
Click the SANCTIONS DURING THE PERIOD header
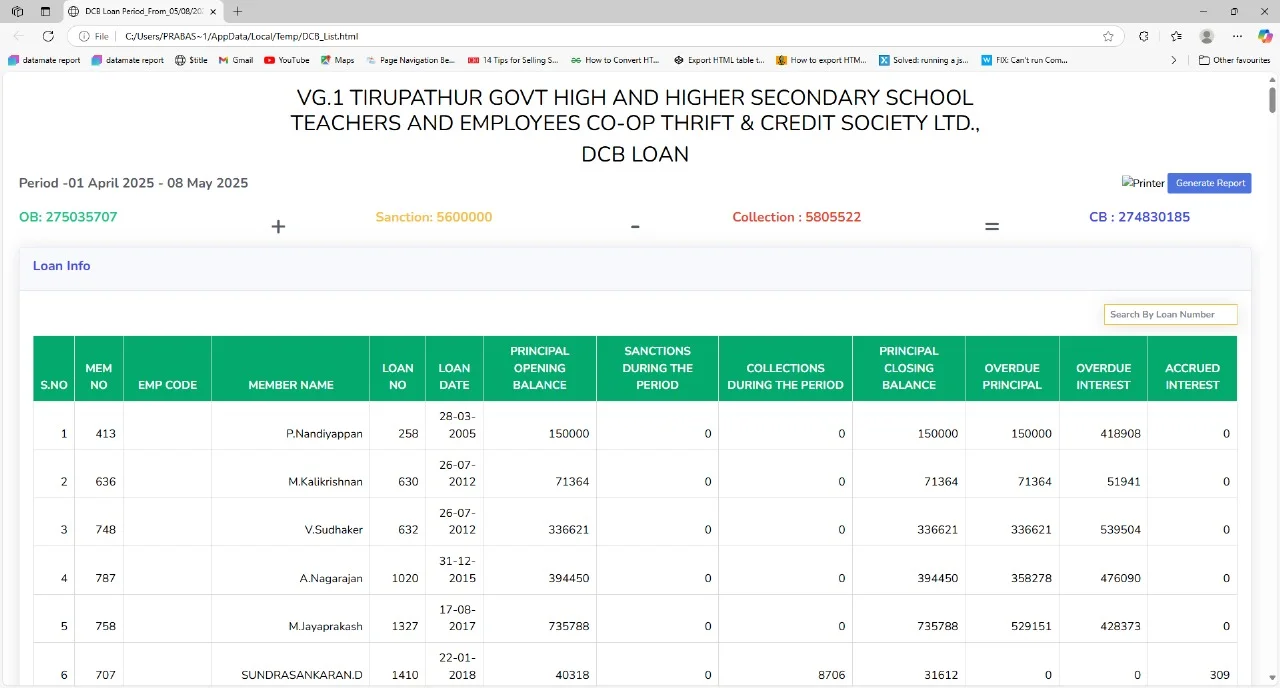(x=657, y=368)
